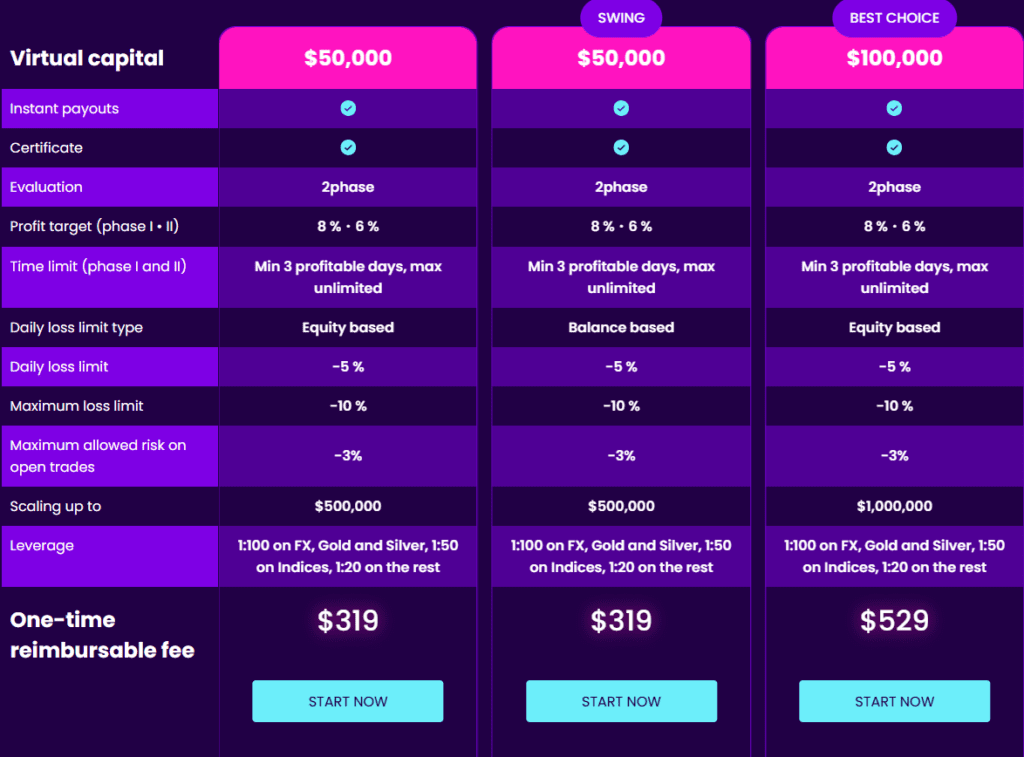Screen dimensions: 1024x757
Task: Click the Instant payouts checkmark under SWING plan
Action: pyautogui.click(x=621, y=108)
